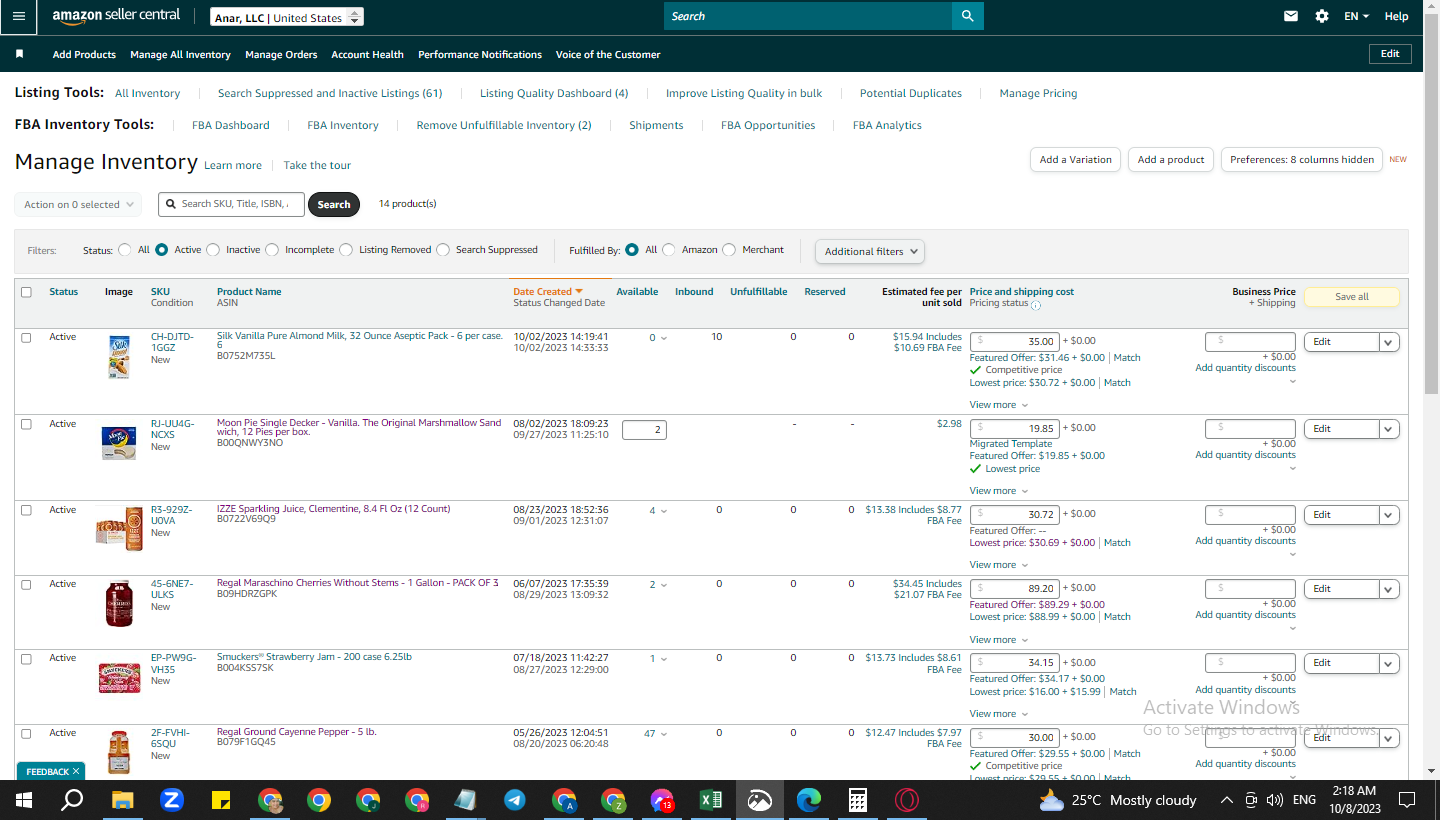Screen dimensions: 1440x820
Task: Click the Add a Variation button
Action: pyautogui.click(x=1075, y=160)
